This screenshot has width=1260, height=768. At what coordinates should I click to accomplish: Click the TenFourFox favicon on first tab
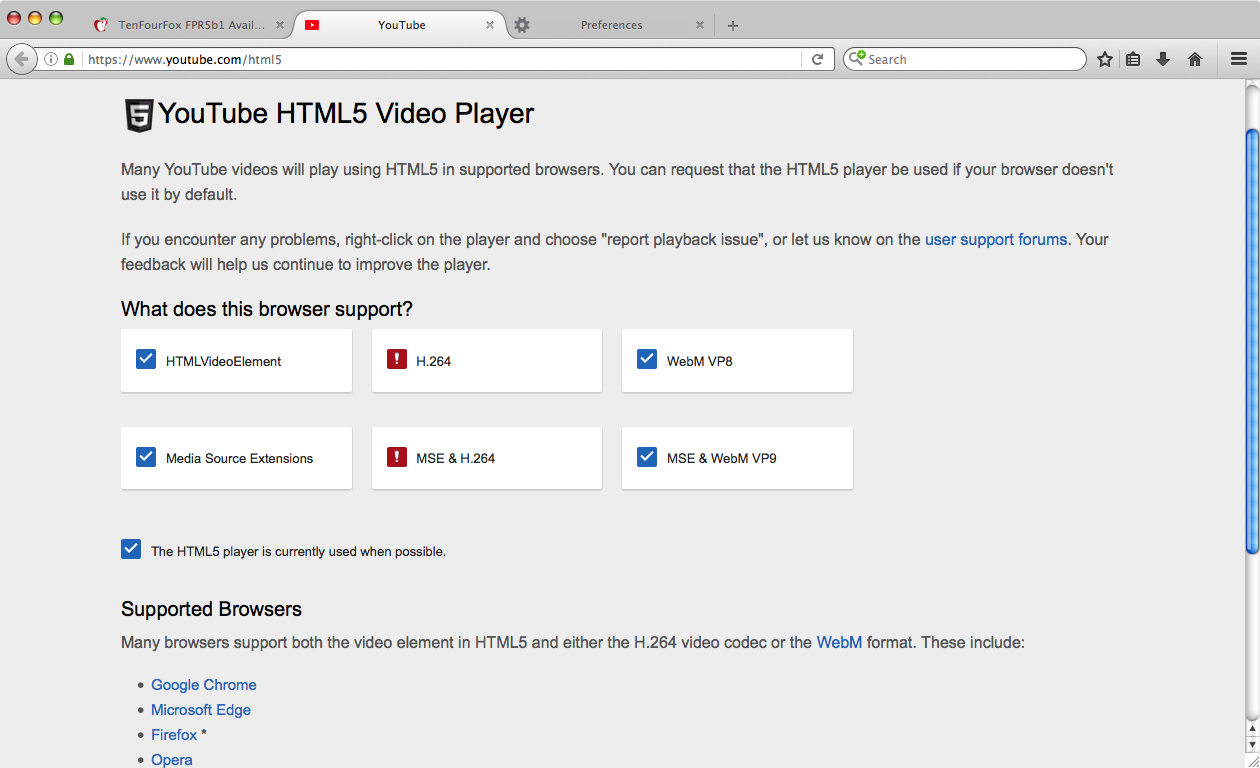coord(101,25)
